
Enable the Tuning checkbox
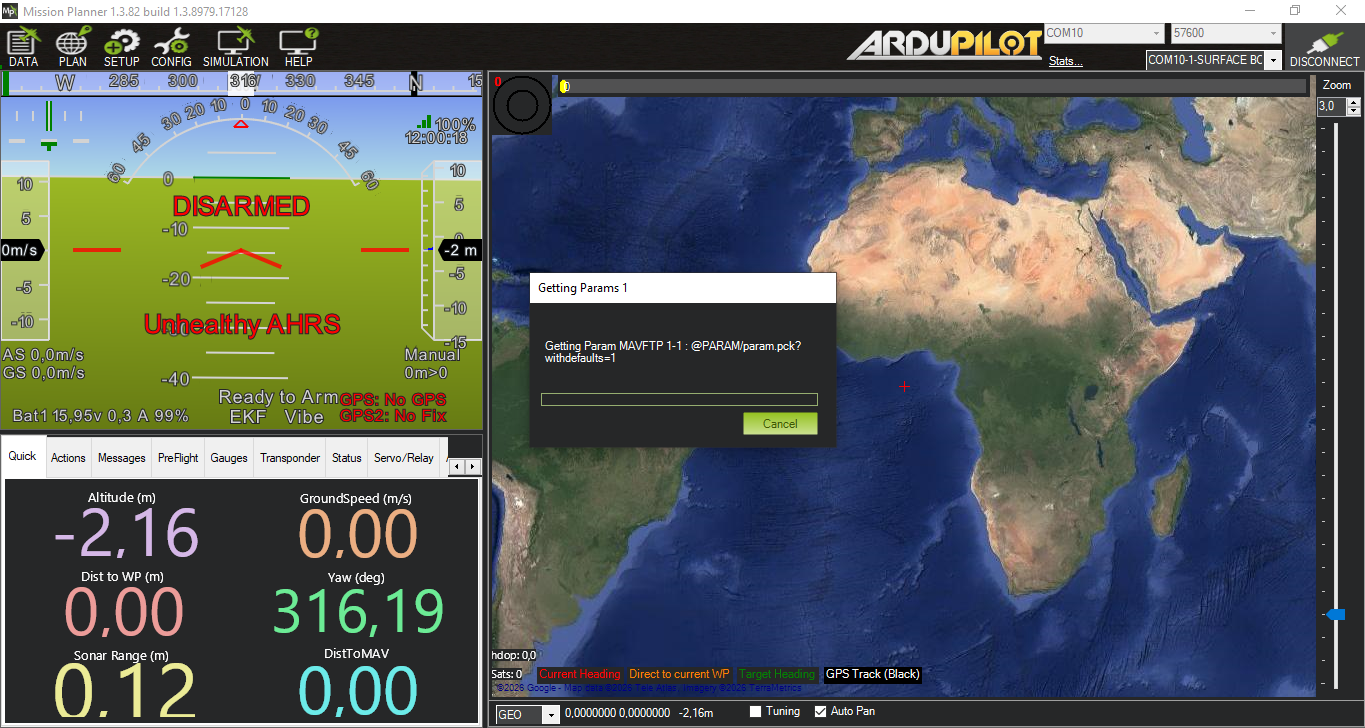(757, 712)
